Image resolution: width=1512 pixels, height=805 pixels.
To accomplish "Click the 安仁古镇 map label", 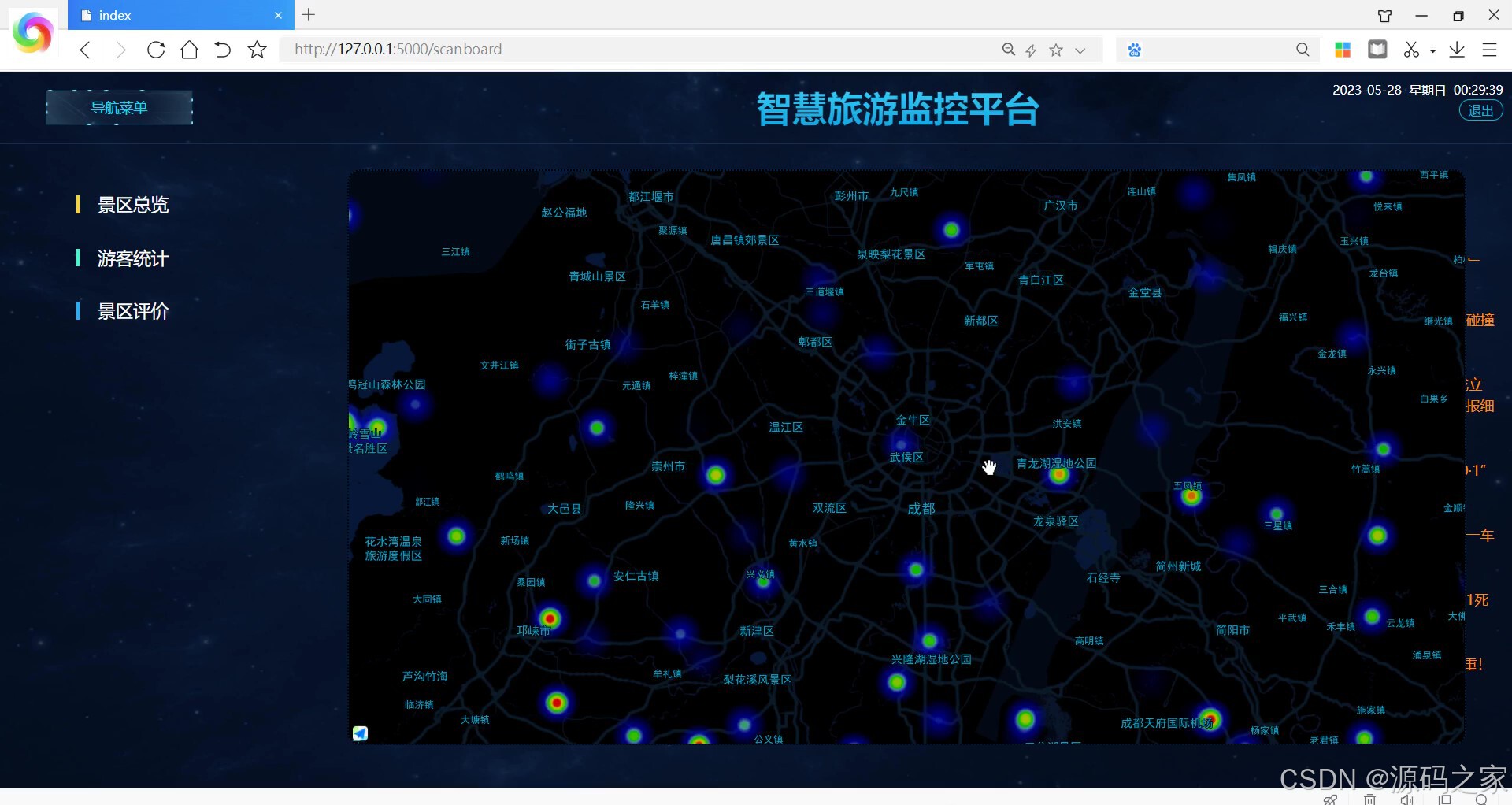I will [636, 576].
